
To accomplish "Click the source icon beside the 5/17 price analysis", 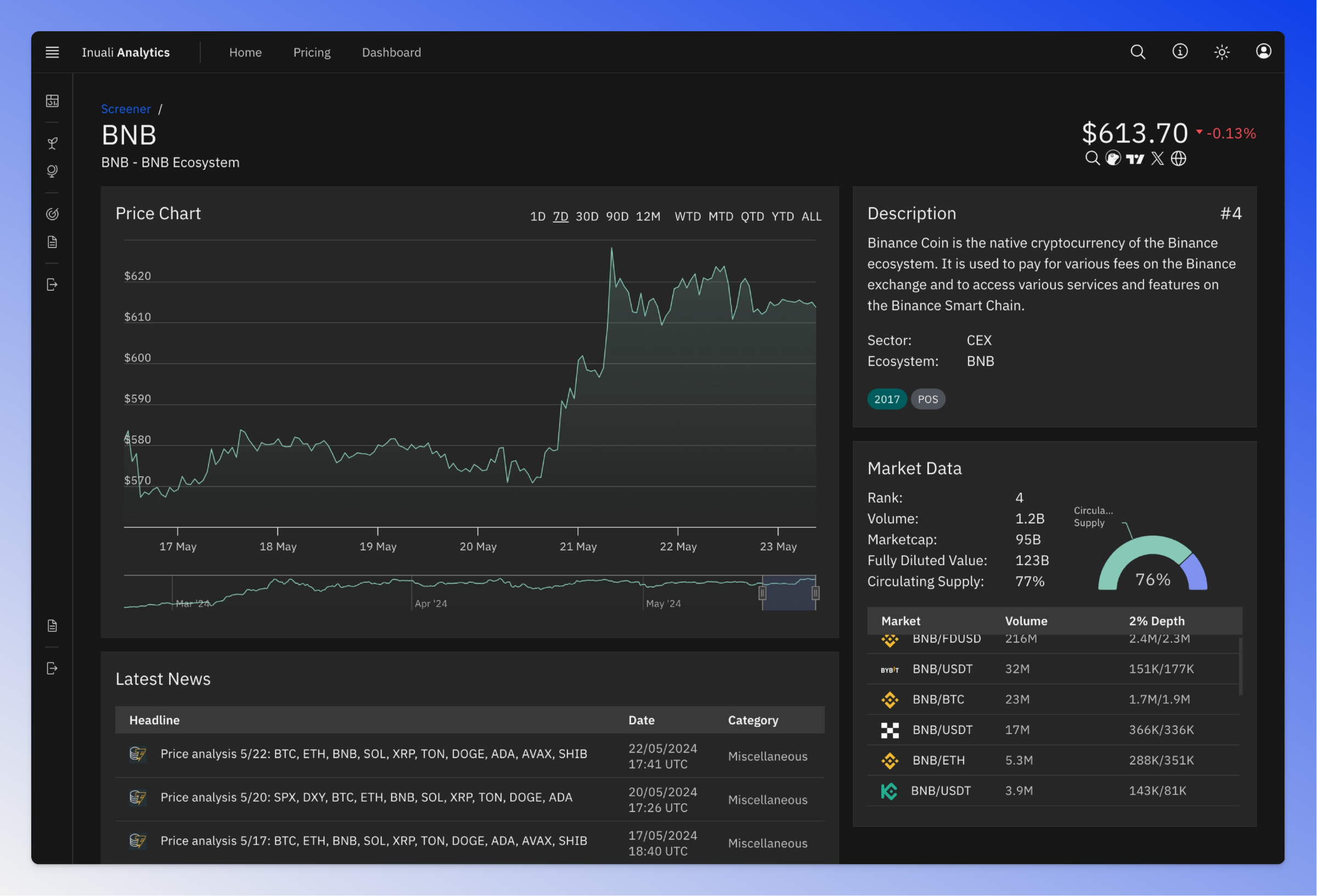I will [138, 841].
